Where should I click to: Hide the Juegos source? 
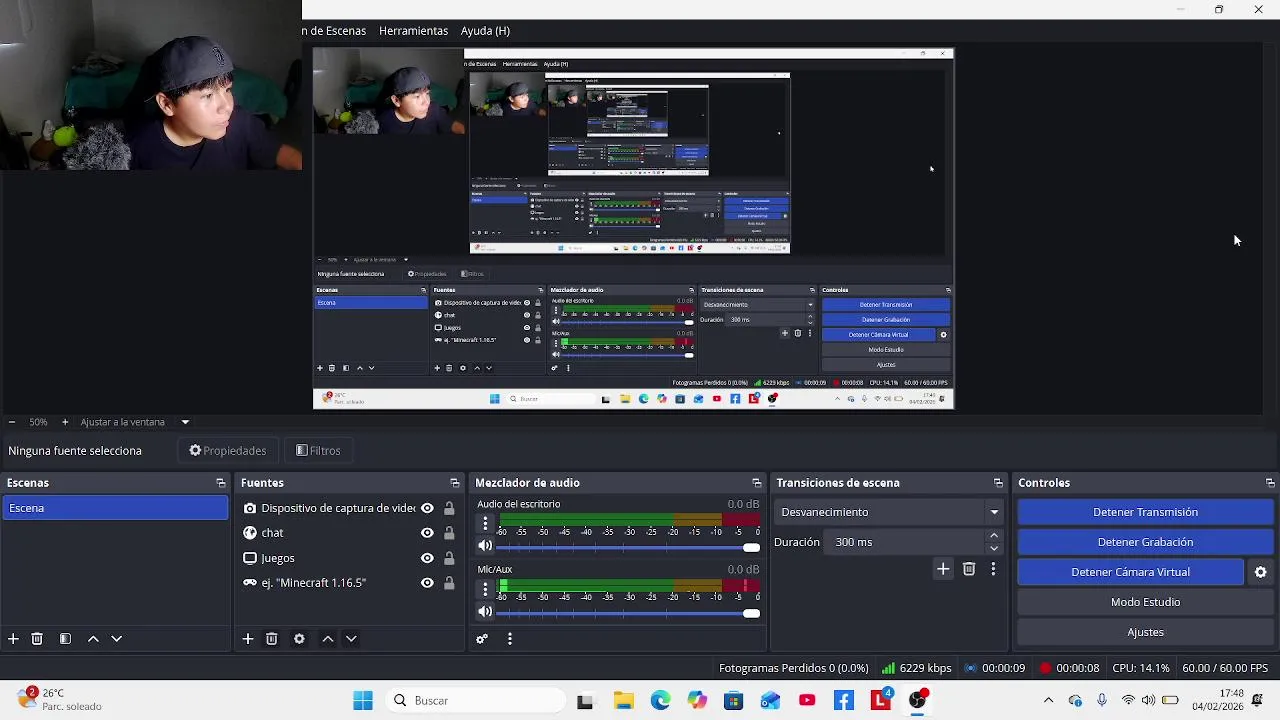(x=427, y=558)
